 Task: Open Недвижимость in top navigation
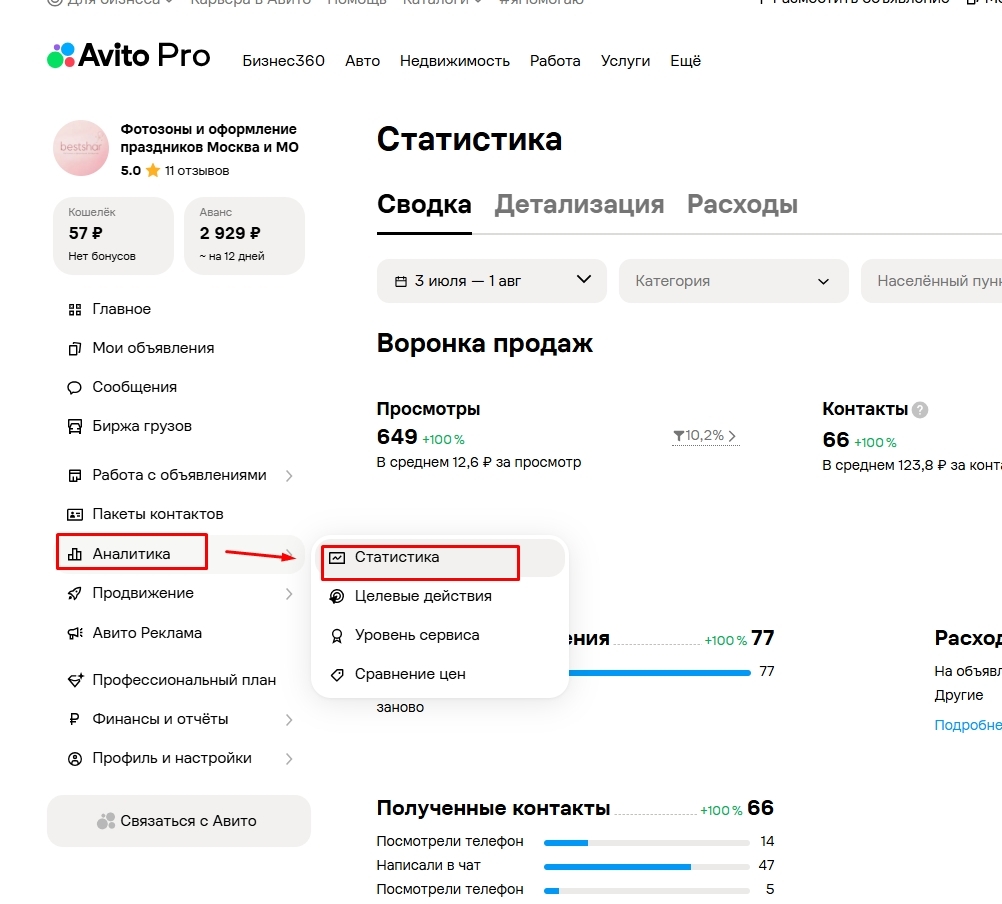point(454,61)
